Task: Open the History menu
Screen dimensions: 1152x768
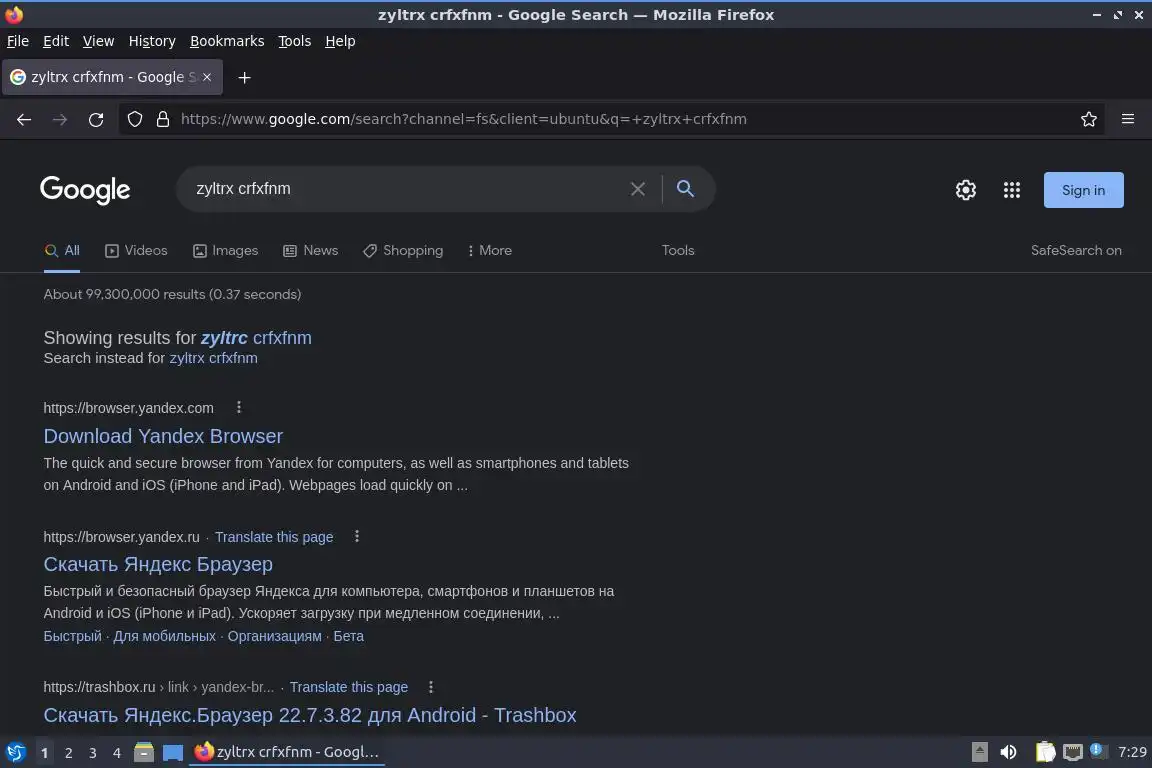Action: (x=152, y=41)
